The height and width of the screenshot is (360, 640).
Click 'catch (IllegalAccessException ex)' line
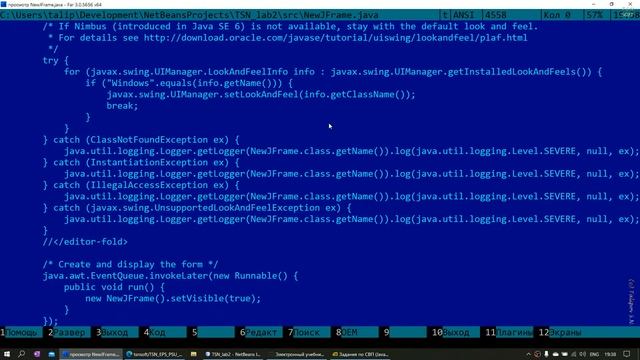point(141,185)
